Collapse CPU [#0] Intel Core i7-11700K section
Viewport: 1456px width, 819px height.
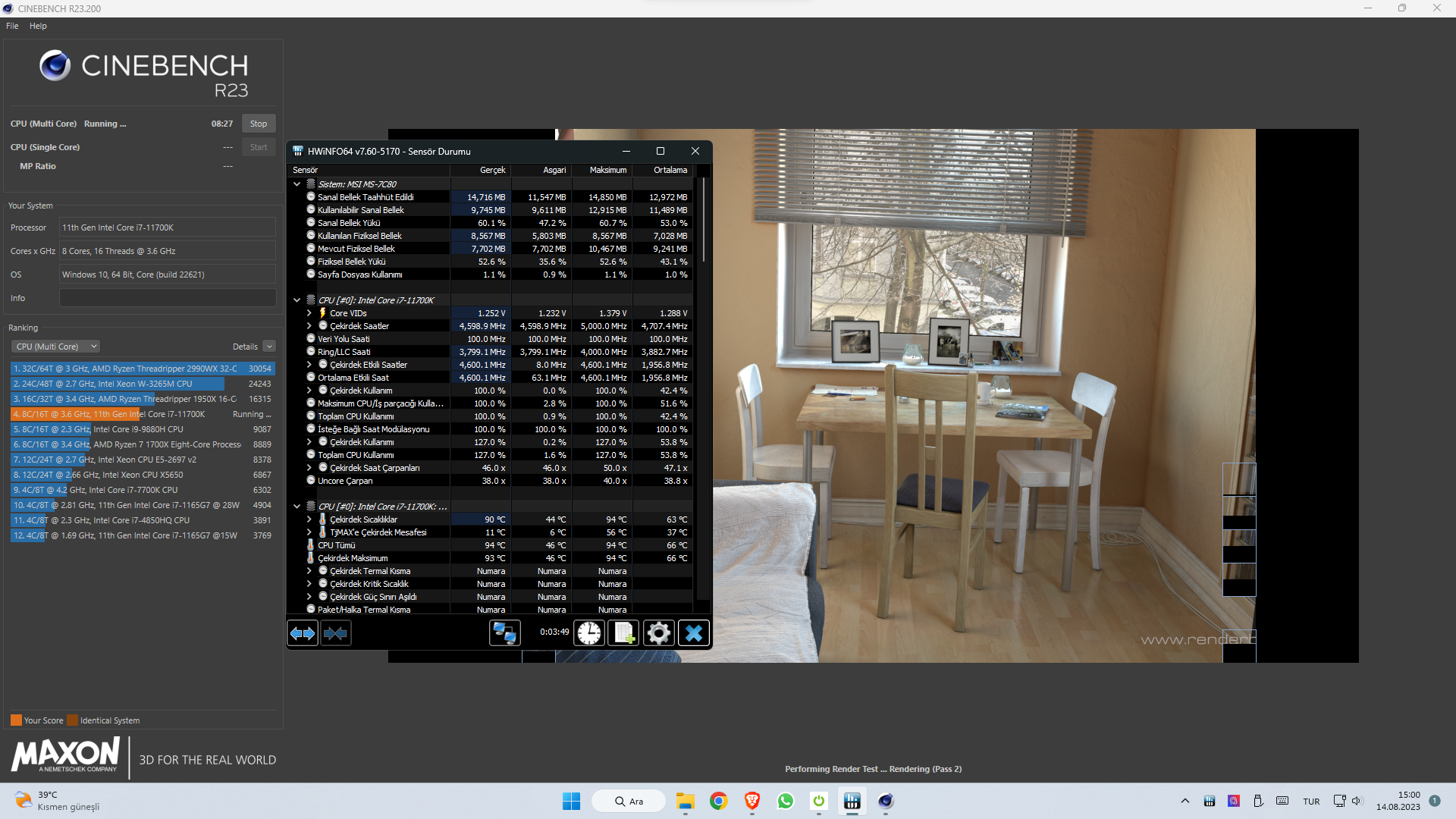(x=297, y=300)
